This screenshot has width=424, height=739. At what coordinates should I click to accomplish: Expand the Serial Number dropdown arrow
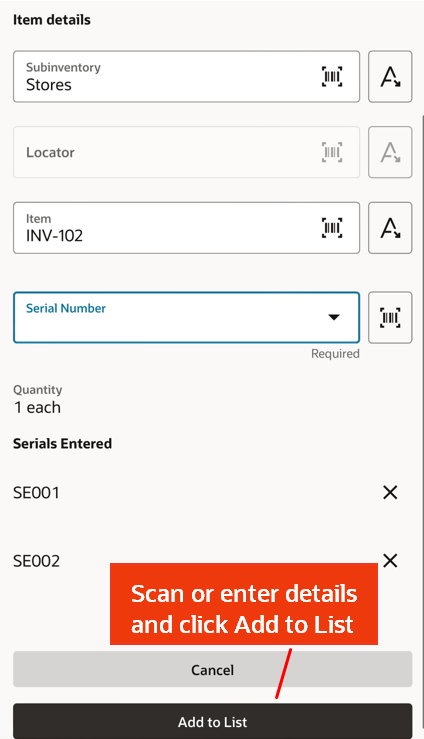coord(334,317)
